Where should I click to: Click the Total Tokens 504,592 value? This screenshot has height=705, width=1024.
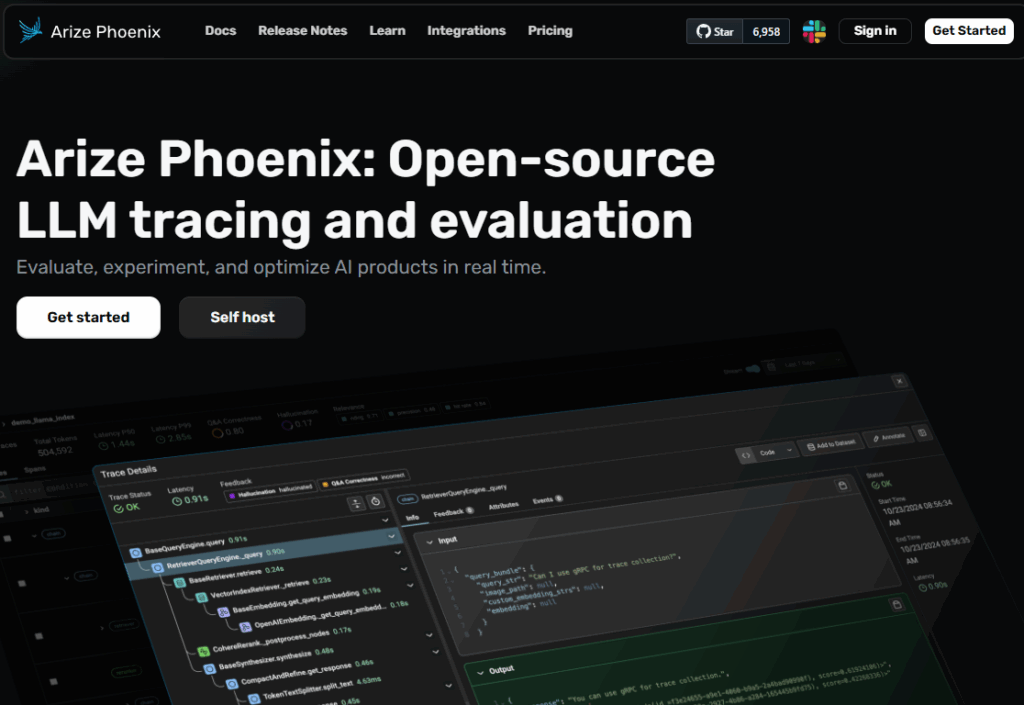[x=55, y=452]
